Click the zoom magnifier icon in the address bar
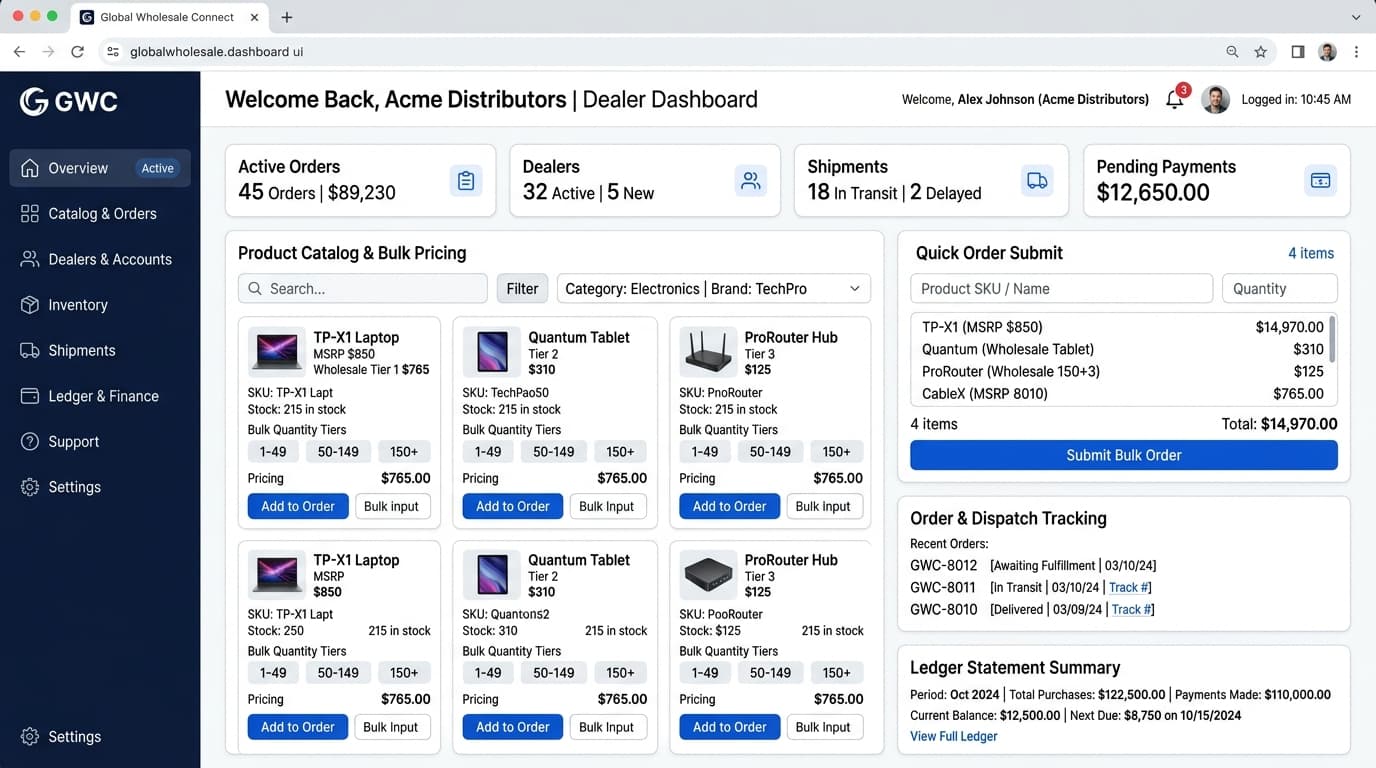 [x=1232, y=52]
